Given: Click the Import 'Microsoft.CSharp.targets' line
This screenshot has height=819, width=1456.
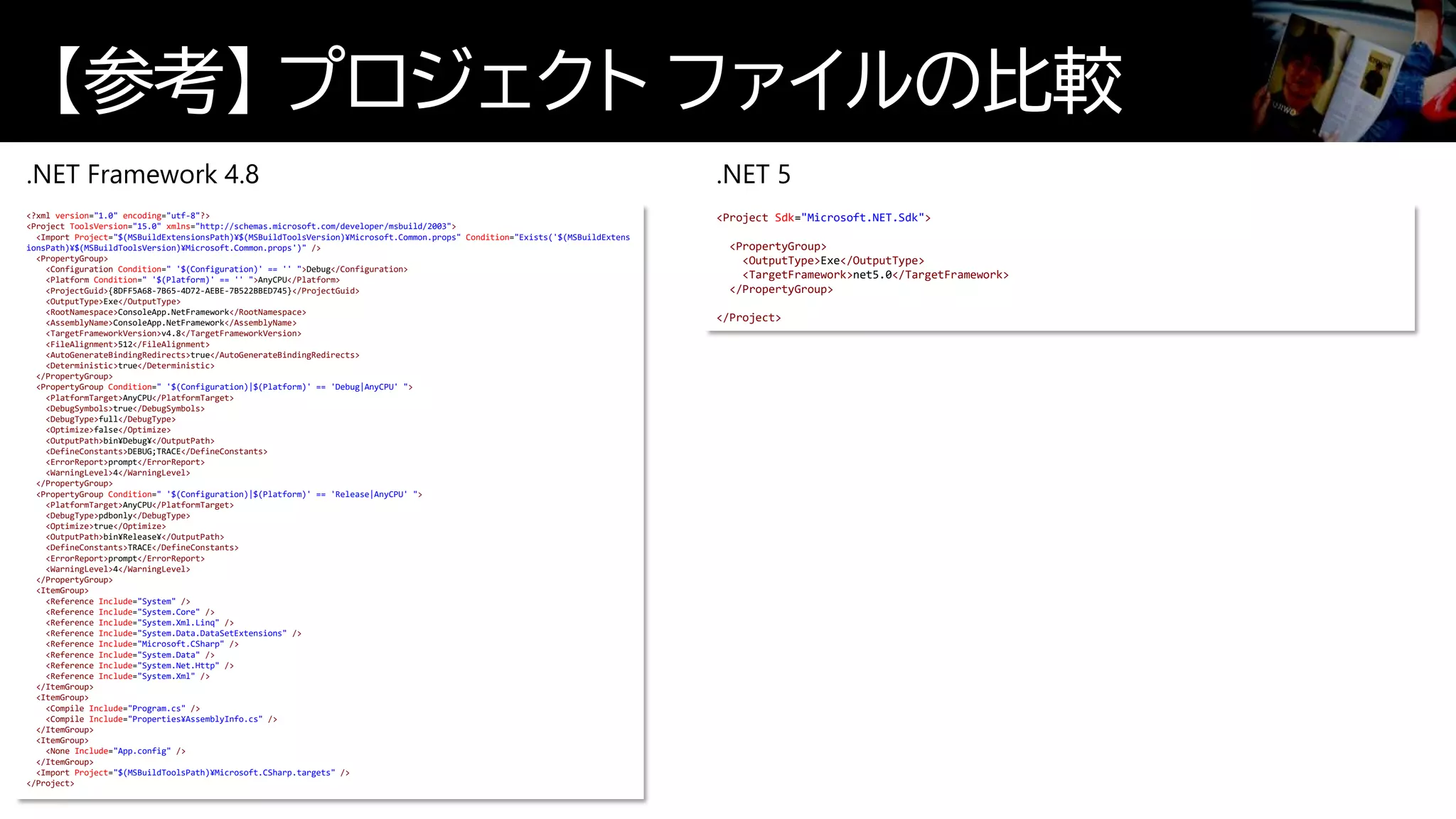Looking at the screenshot, I should [193, 773].
